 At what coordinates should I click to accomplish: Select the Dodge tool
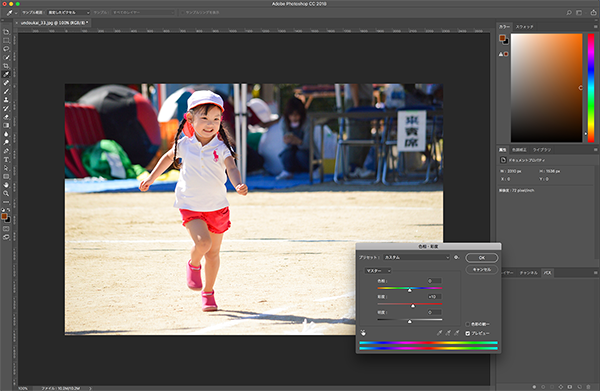click(x=6, y=142)
